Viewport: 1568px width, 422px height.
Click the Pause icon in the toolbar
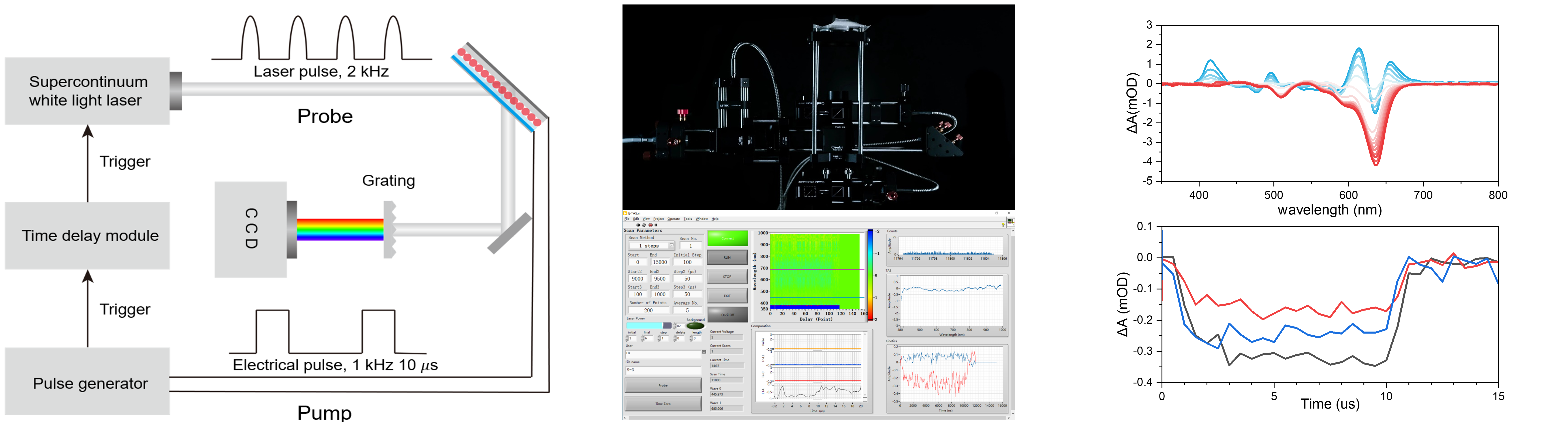pos(656,225)
